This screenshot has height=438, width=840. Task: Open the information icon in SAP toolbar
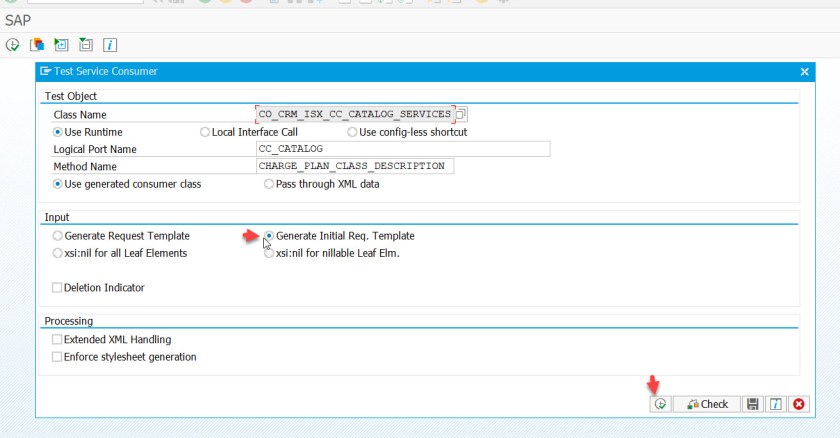(110, 45)
